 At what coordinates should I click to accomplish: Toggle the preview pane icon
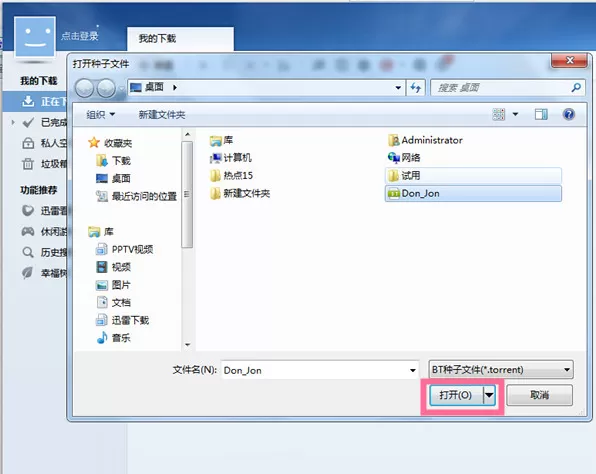pyautogui.click(x=541, y=114)
